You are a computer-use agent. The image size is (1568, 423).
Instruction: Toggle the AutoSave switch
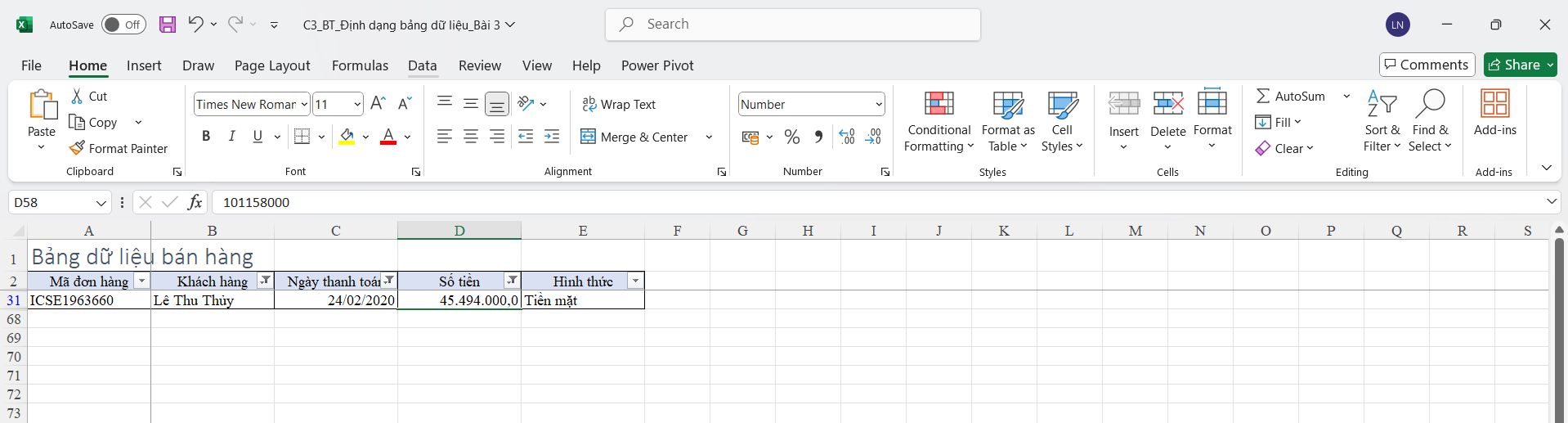click(123, 25)
